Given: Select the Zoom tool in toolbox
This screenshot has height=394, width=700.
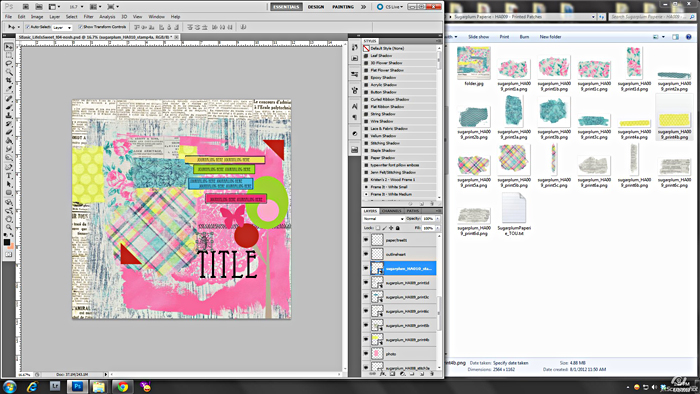Looking at the screenshot, I should (8, 228).
